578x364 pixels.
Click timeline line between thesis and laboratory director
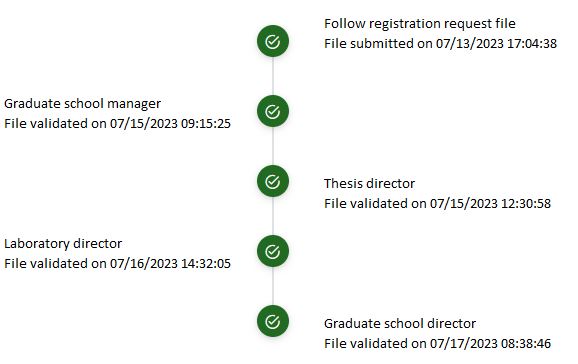click(x=273, y=216)
